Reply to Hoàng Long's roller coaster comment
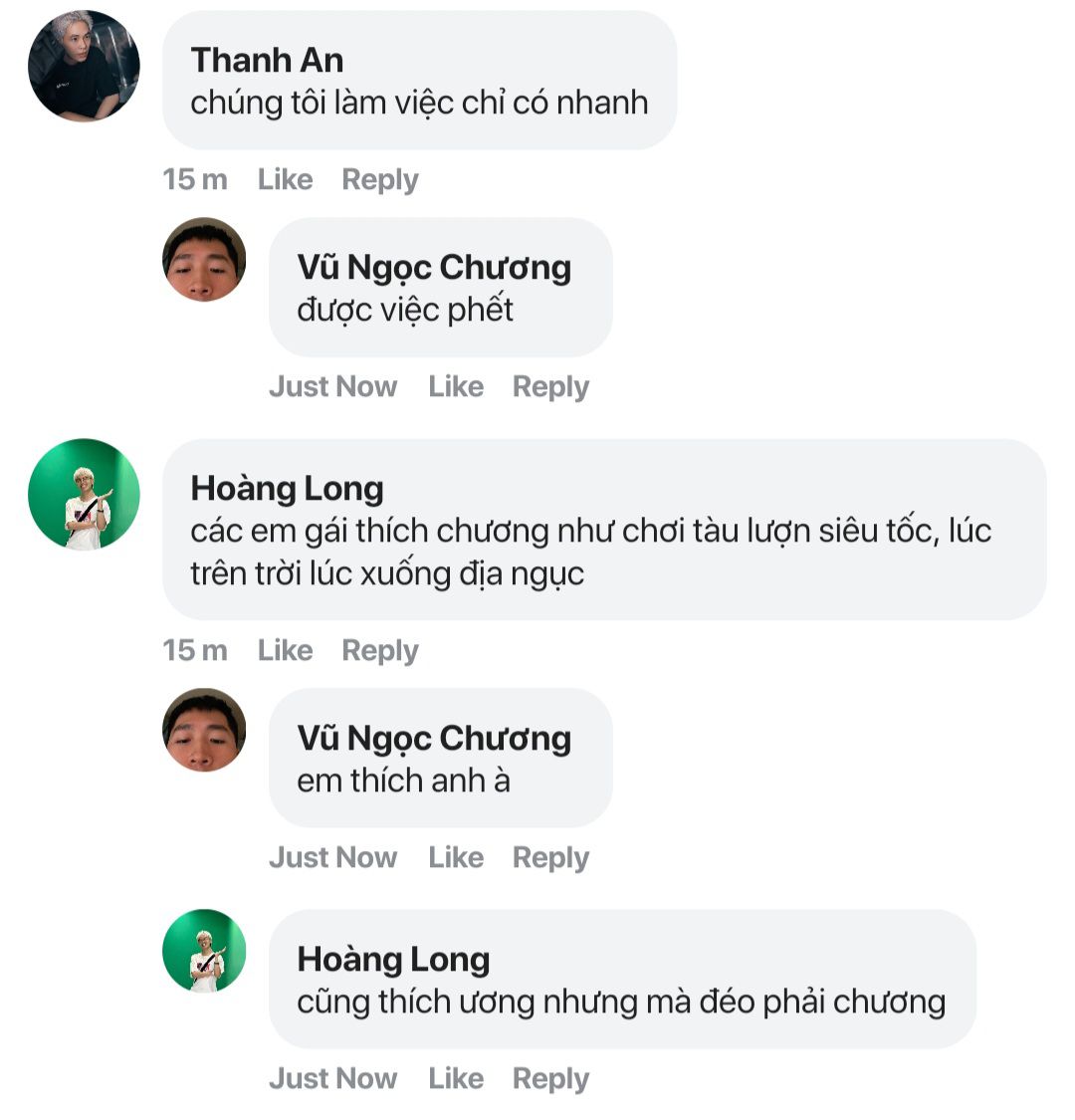This screenshot has height=1120, width=1075. (379, 650)
